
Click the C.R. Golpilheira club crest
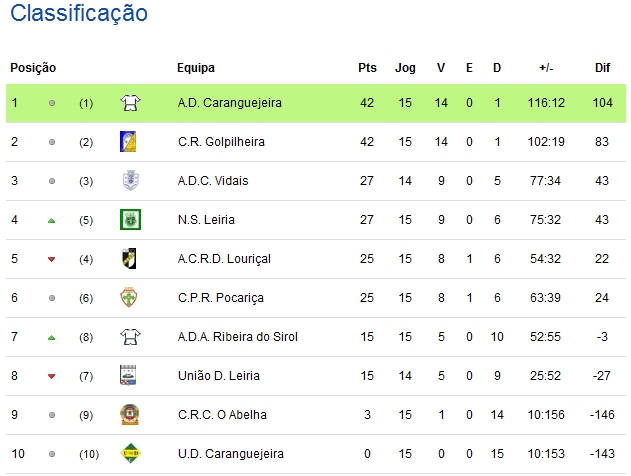(128, 141)
